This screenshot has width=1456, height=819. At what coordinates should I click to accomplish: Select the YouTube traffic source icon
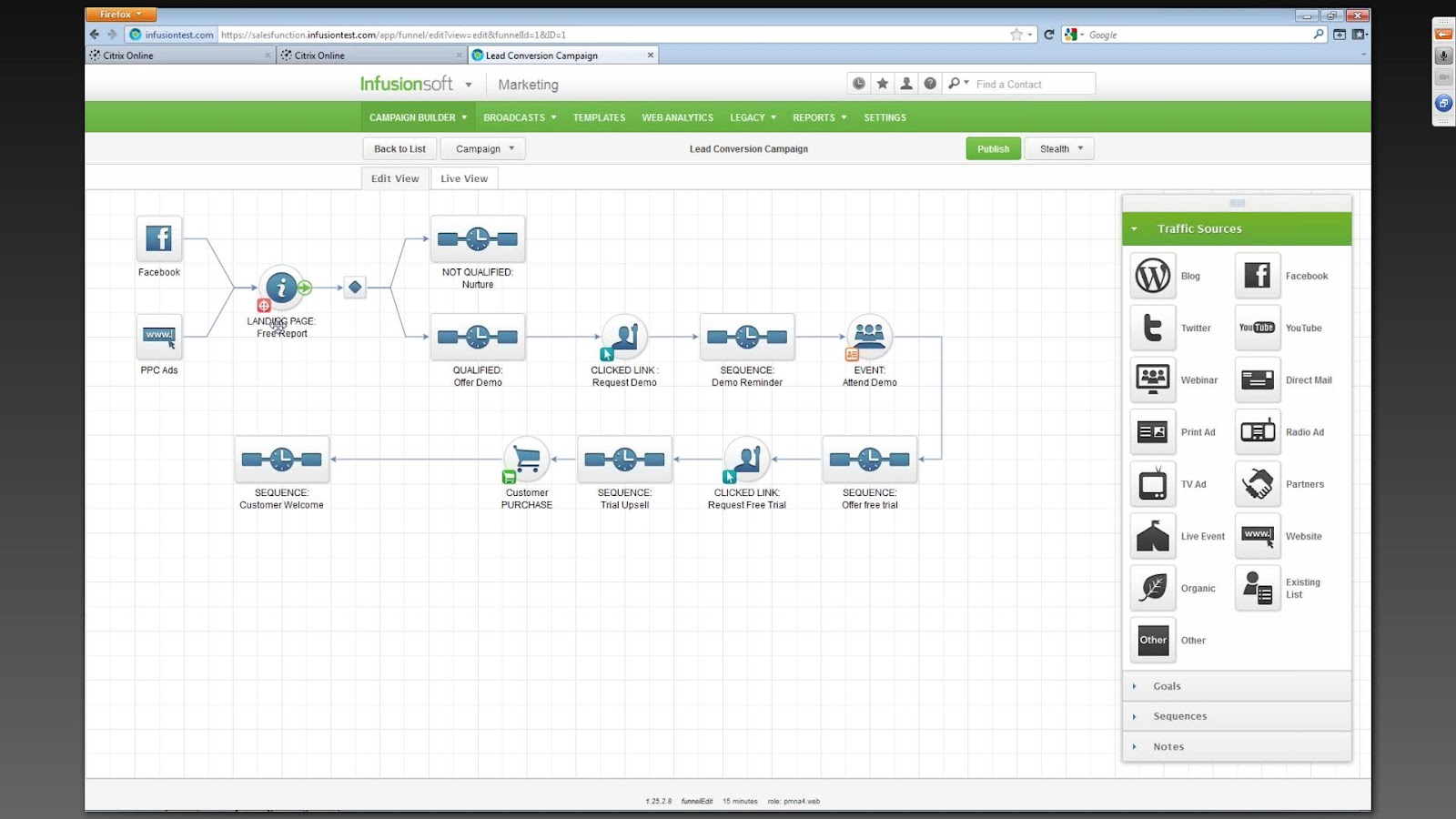[1257, 328]
